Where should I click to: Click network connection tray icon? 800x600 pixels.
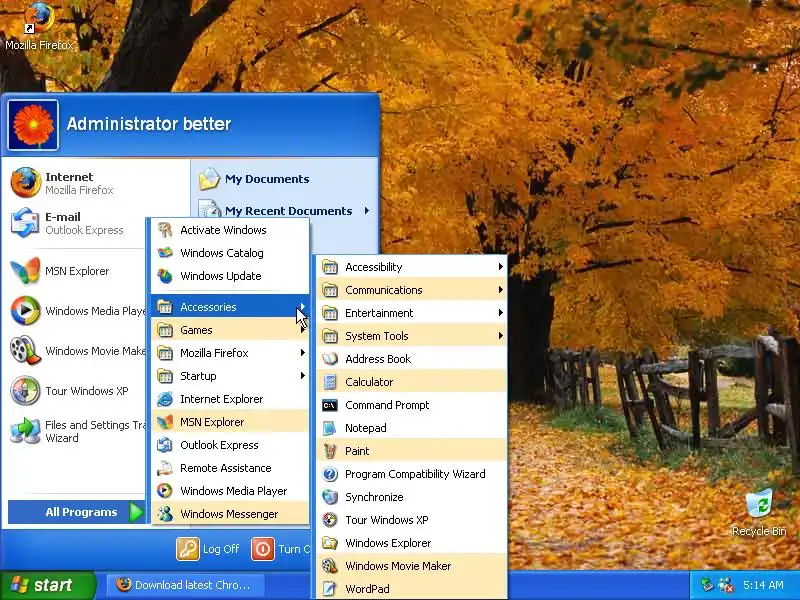point(707,585)
